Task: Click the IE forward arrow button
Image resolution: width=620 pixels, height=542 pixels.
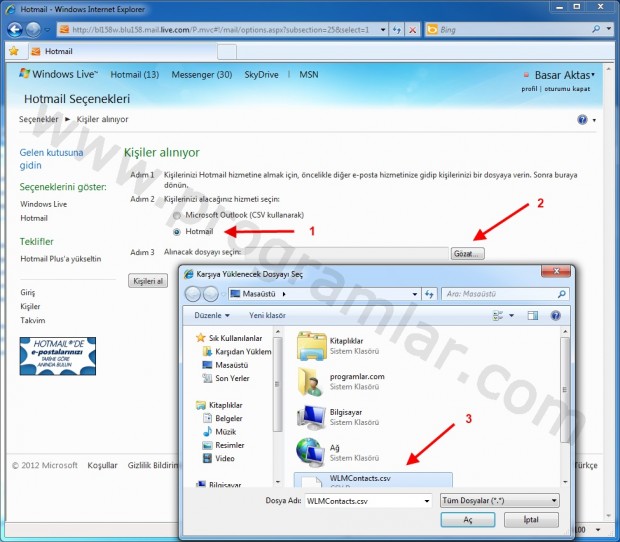Action: [33, 30]
